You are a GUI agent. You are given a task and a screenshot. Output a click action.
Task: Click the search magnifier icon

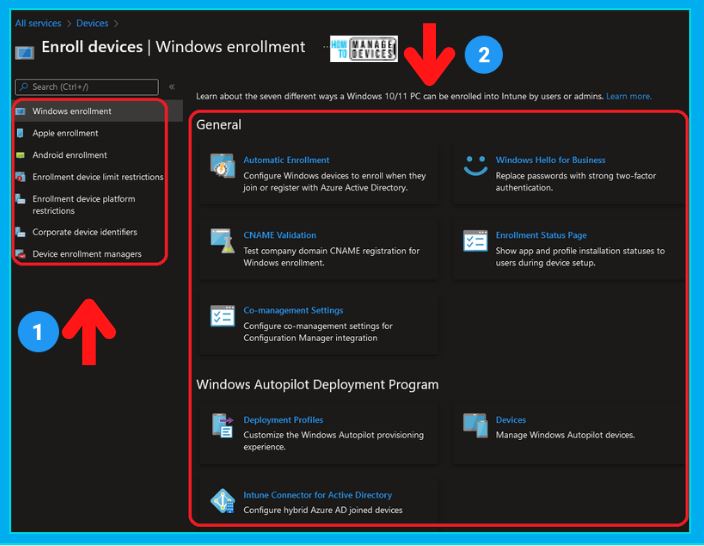(24, 87)
